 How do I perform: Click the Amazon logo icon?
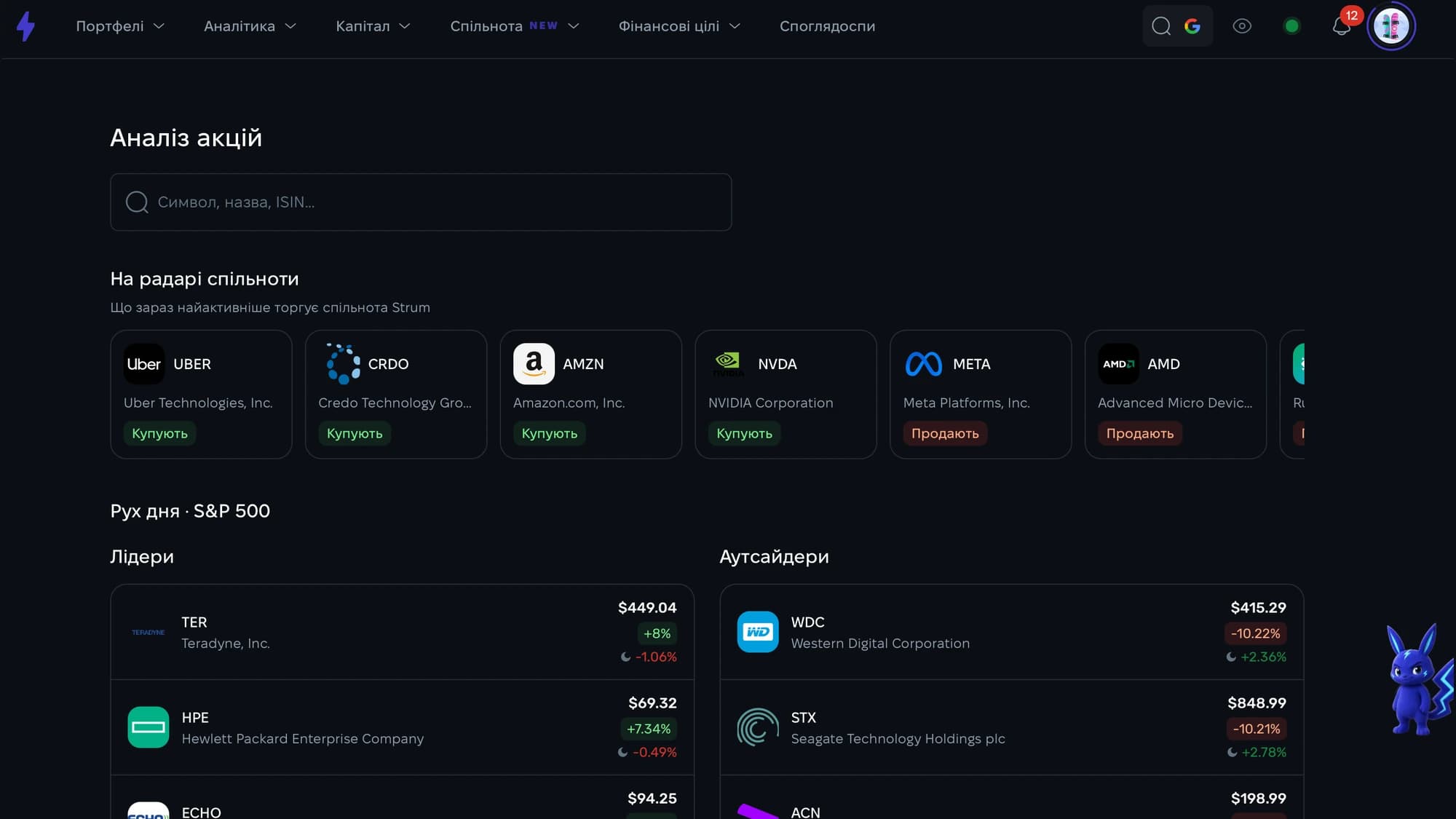[x=534, y=364]
